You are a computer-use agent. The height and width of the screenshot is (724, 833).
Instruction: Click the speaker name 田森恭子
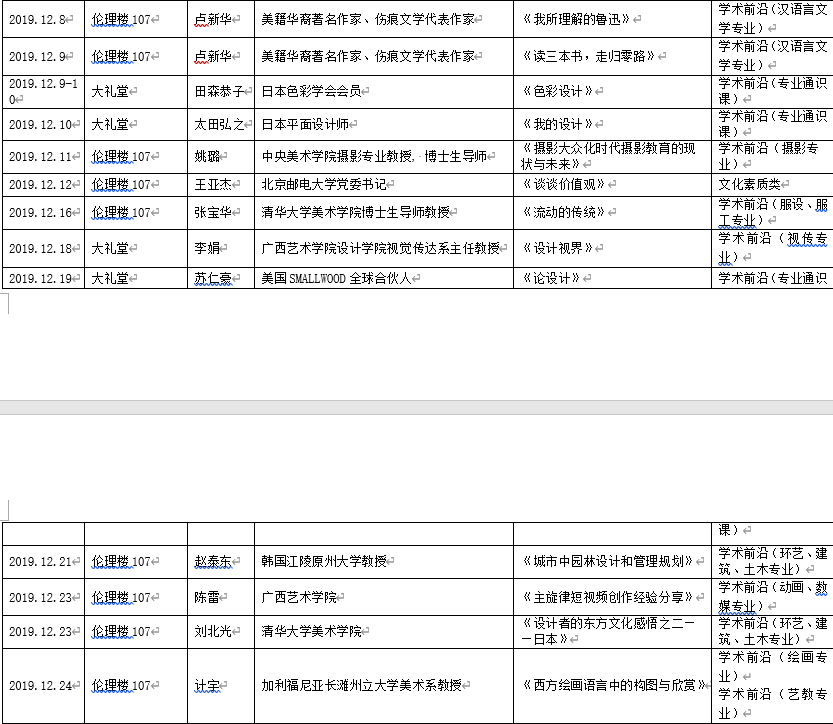click(219, 91)
